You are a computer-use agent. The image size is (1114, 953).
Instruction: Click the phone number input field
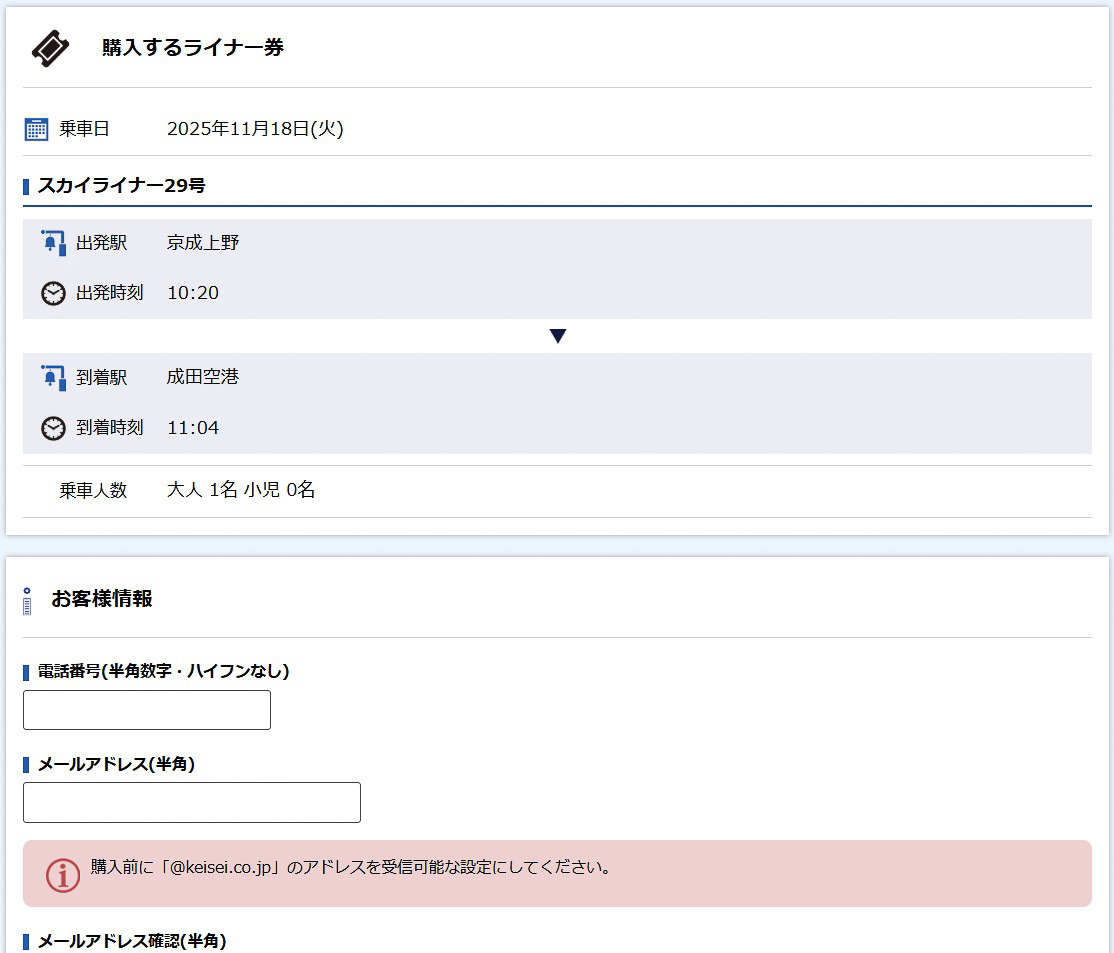pos(146,709)
